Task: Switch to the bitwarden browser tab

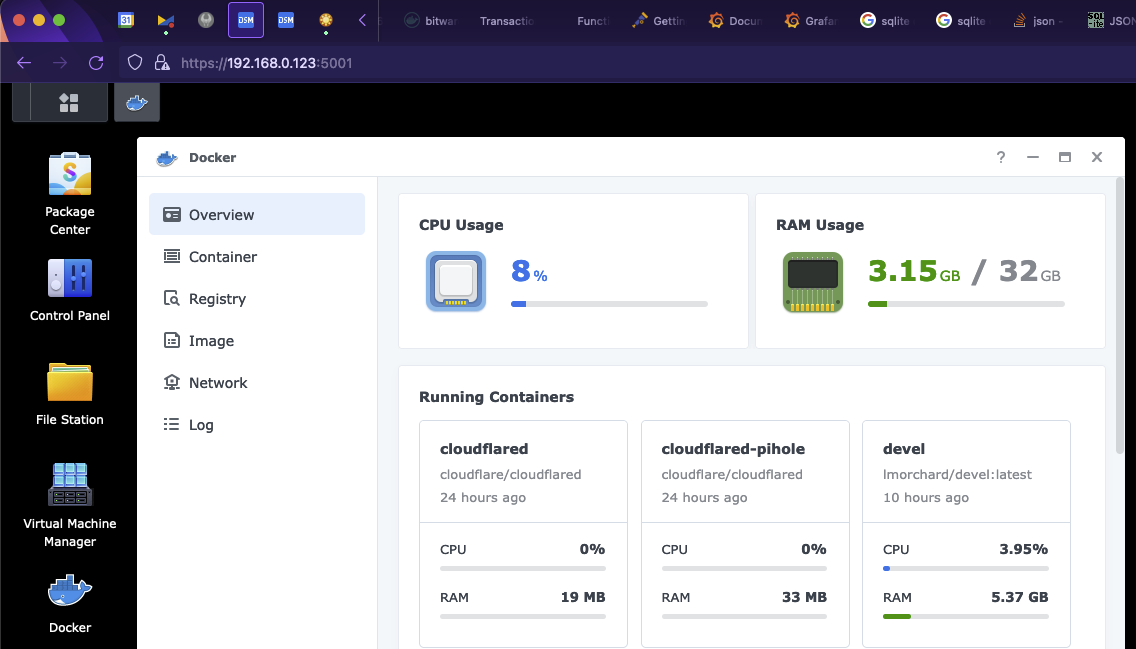Action: 431,21
